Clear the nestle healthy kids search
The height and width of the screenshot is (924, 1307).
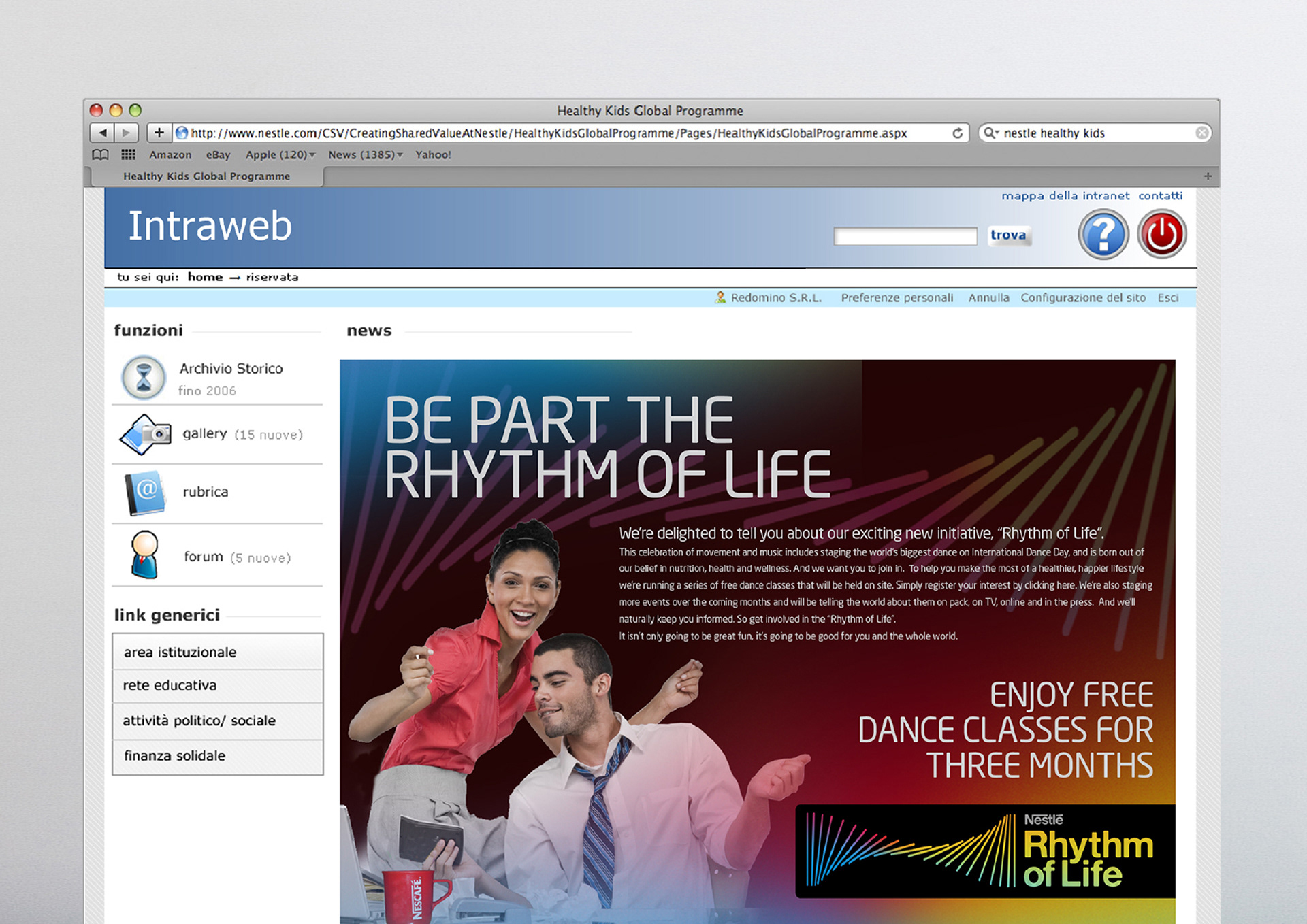[1202, 133]
